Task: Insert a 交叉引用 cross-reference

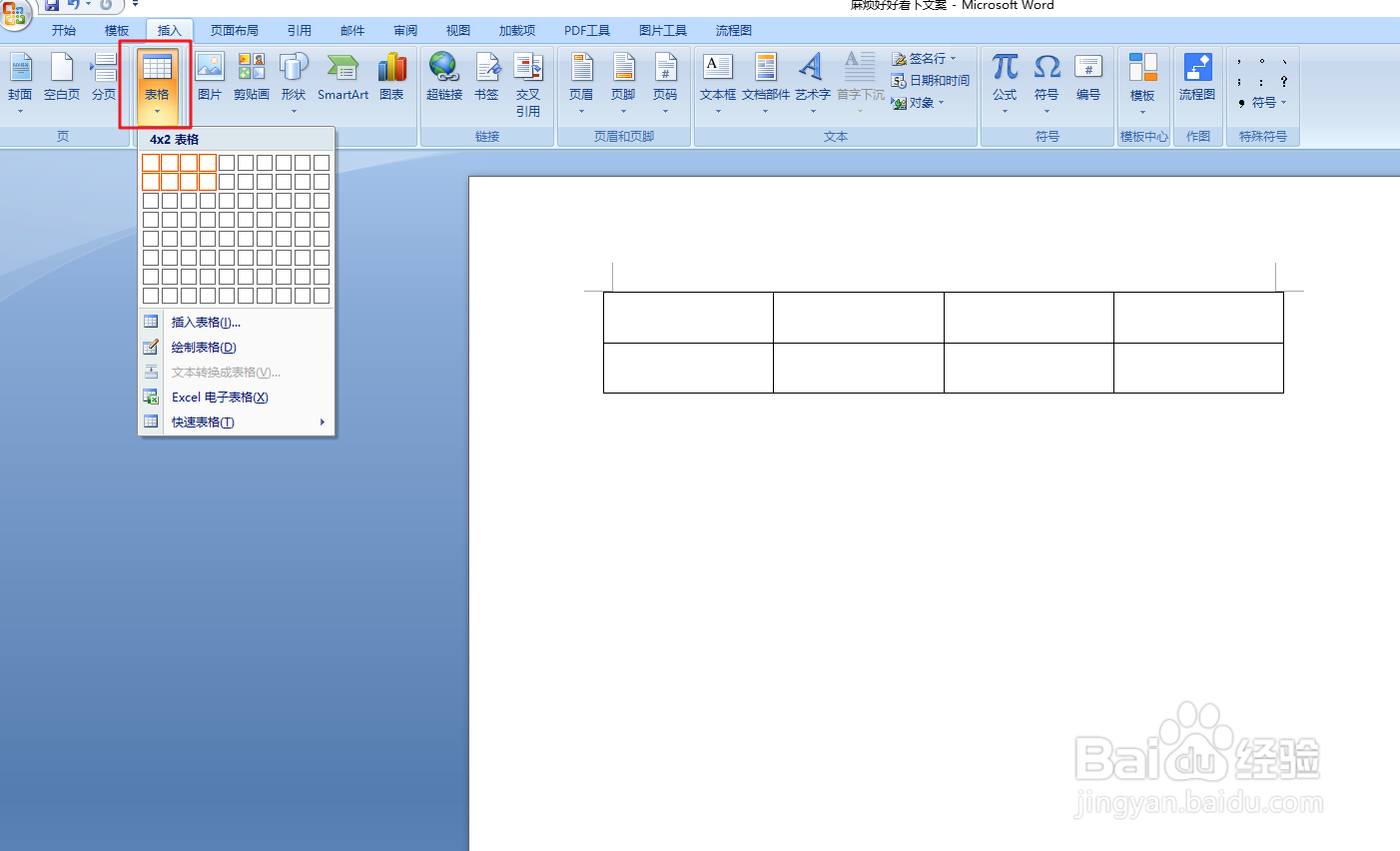Action: 528,85
